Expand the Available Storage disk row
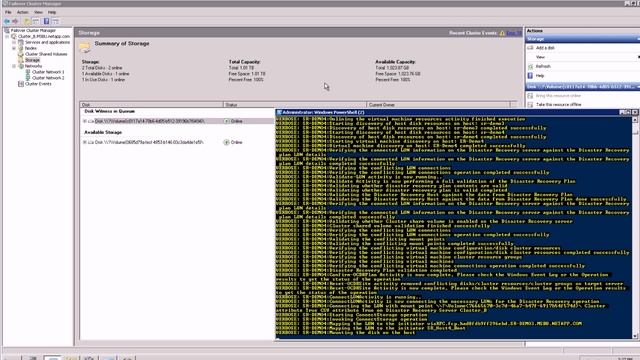Screen dimensions: 640x360 [x=85, y=142]
